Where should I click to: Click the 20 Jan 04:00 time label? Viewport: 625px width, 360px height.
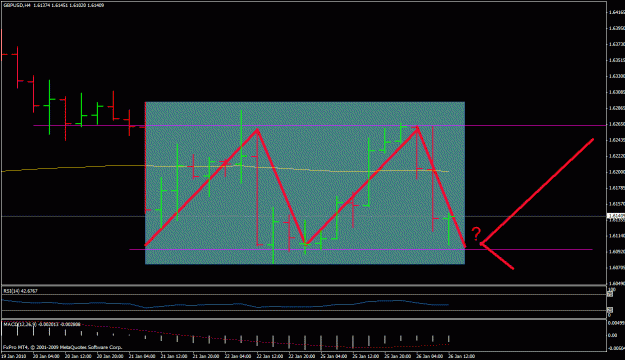[46, 356]
